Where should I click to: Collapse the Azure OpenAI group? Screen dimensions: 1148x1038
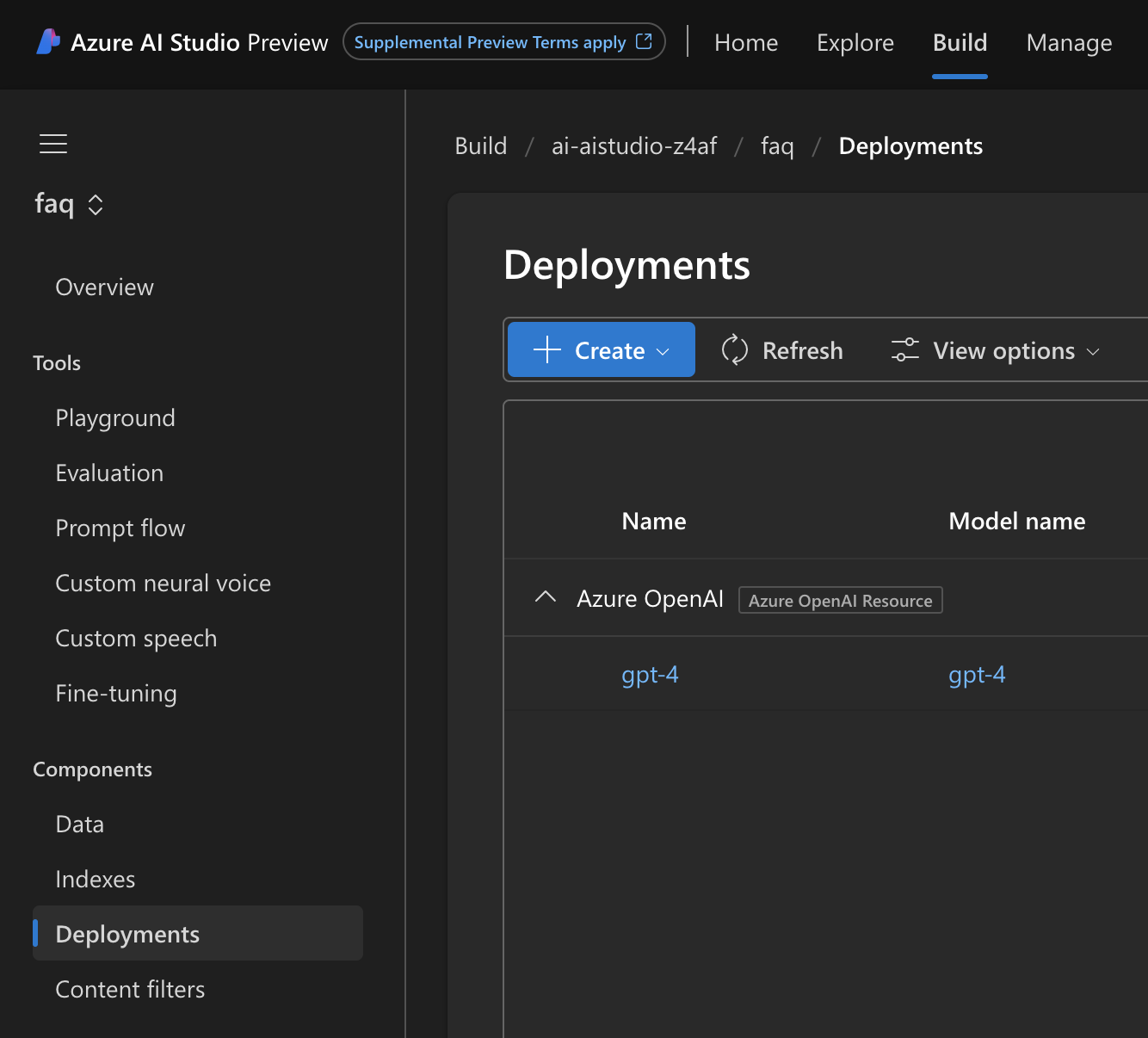(x=546, y=597)
